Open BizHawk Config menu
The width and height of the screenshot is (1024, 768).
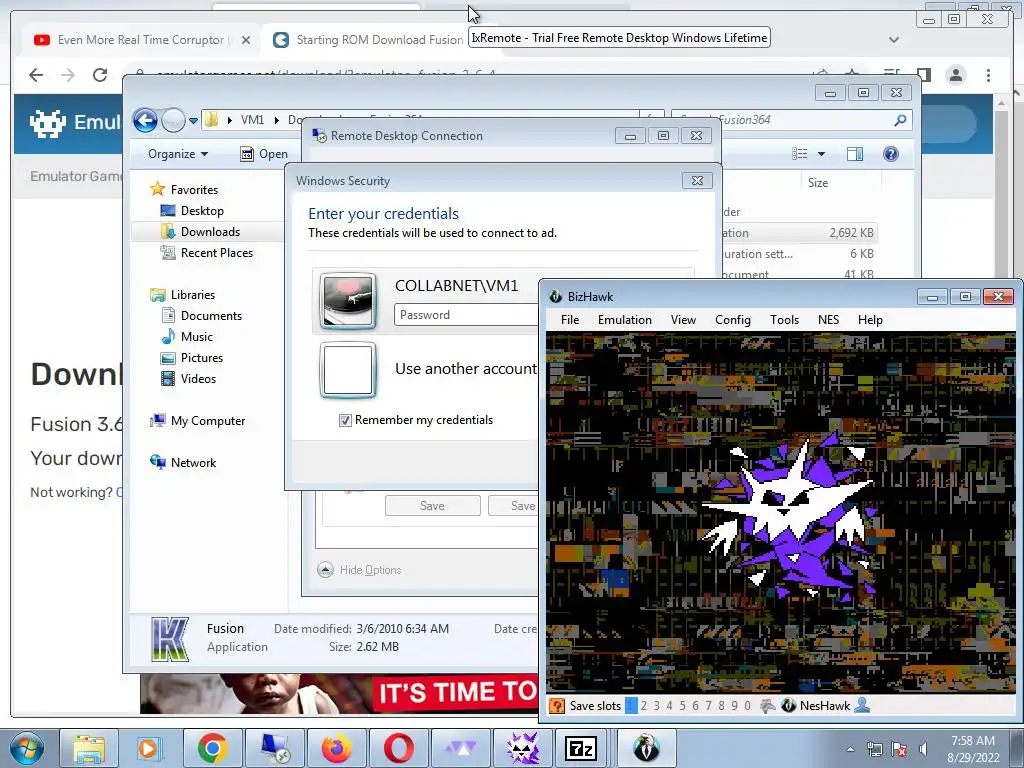(733, 320)
